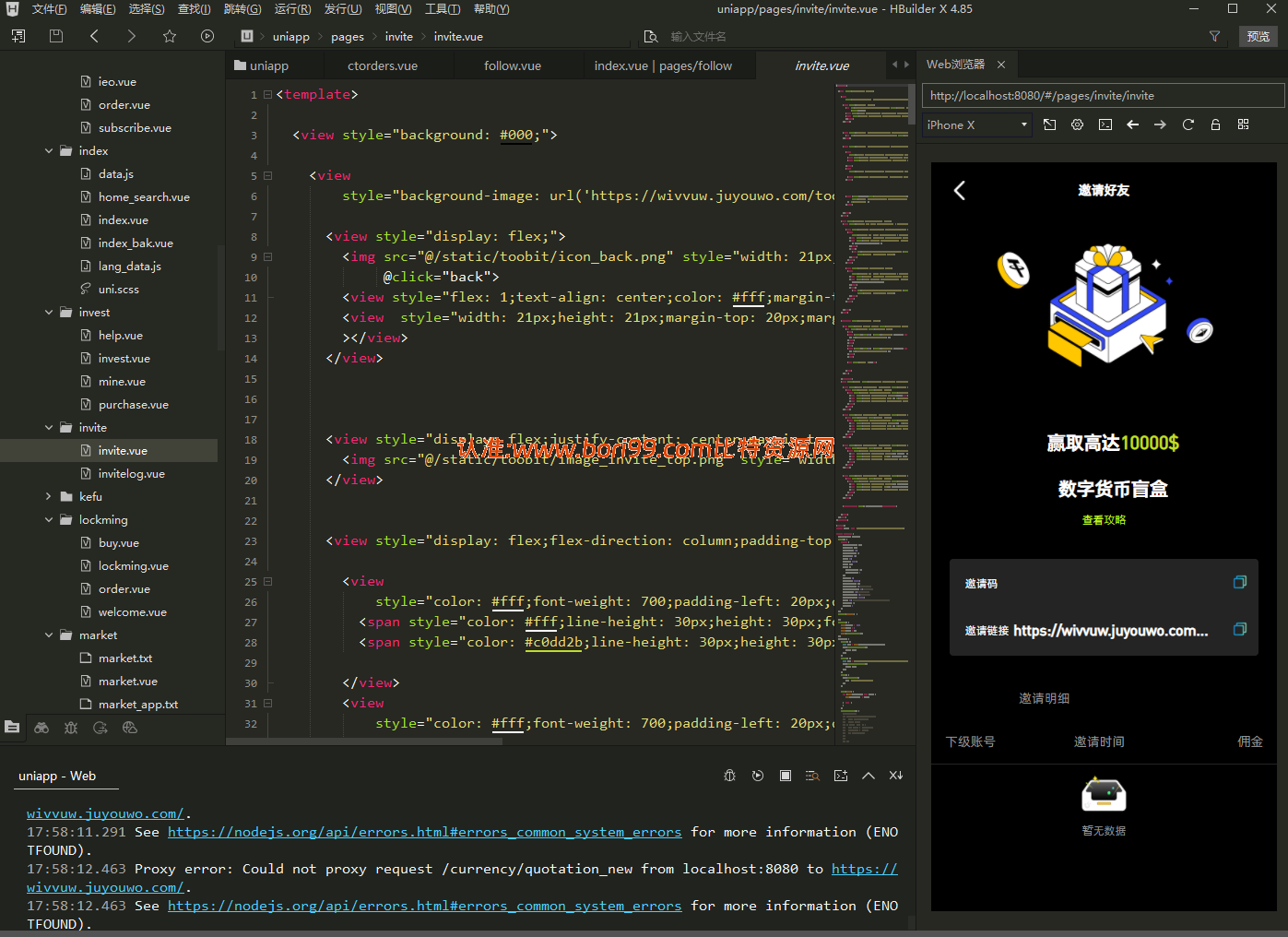Viewport: 1288px width, 937px height.
Task: Click the #fff color value on line 27
Action: point(541,622)
